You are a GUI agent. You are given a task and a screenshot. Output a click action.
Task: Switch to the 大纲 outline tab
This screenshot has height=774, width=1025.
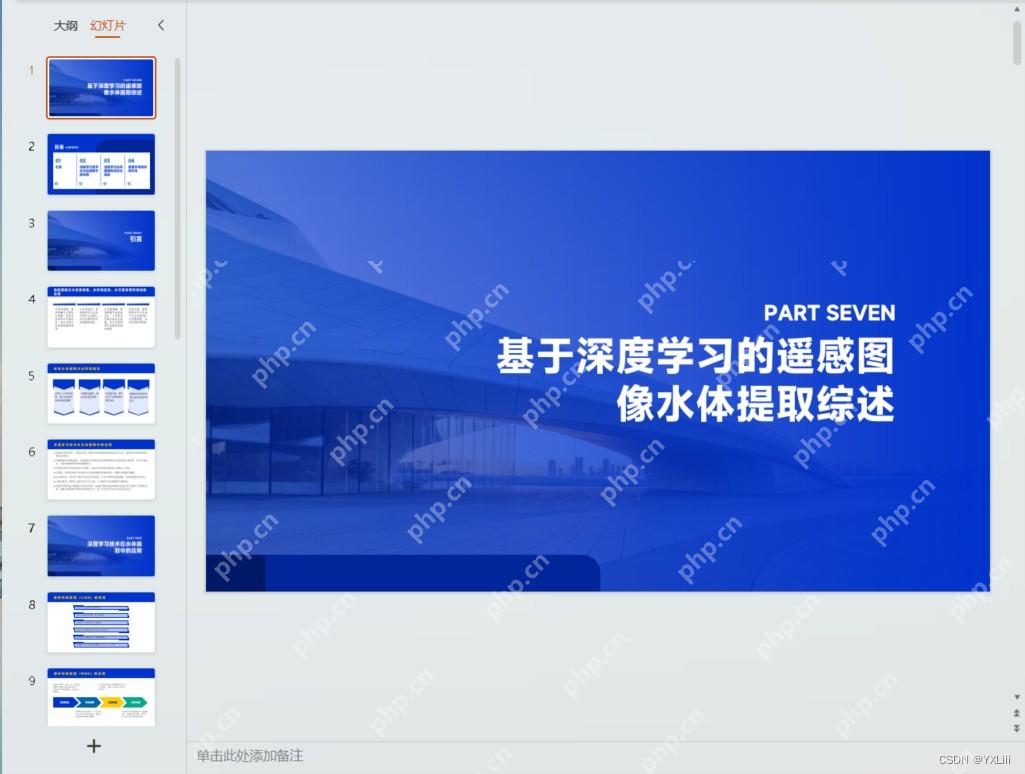click(x=65, y=25)
